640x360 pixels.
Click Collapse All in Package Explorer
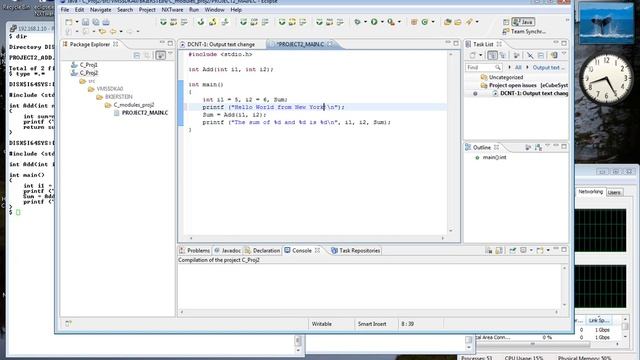tap(137, 55)
